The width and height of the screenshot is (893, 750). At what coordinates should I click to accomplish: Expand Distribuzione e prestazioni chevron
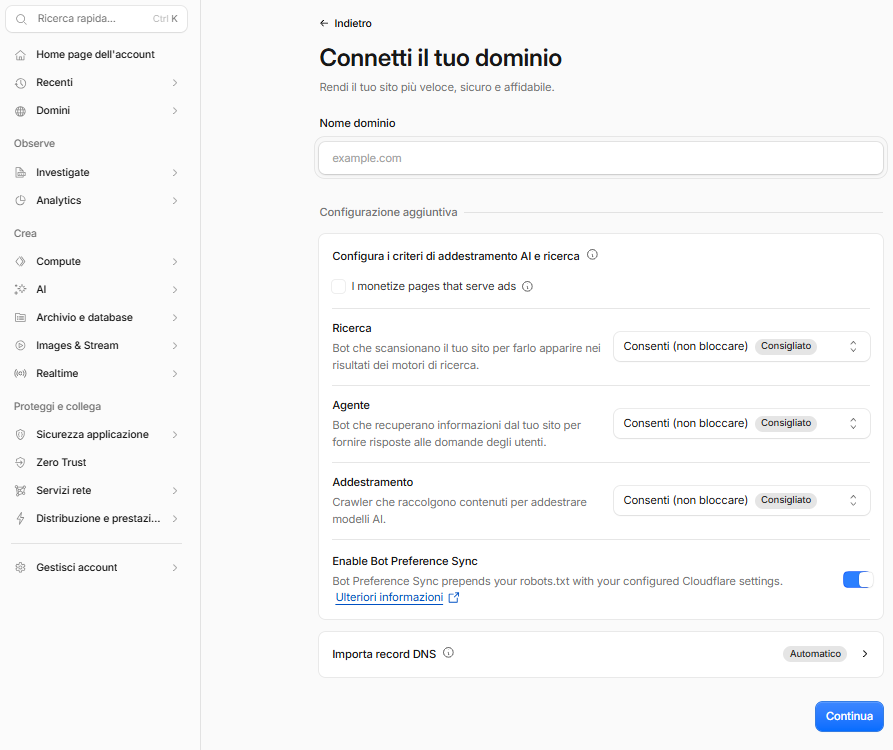(x=175, y=518)
